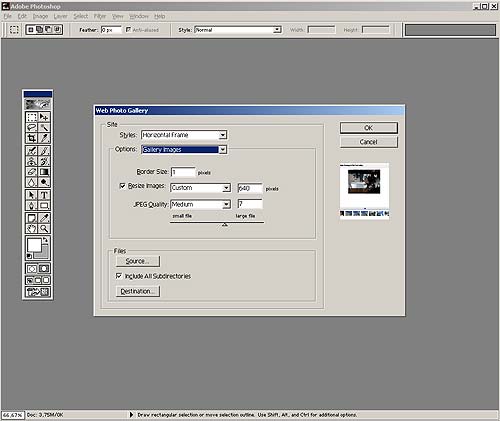
Task: Select the Dodge tool
Action: pos(44,182)
